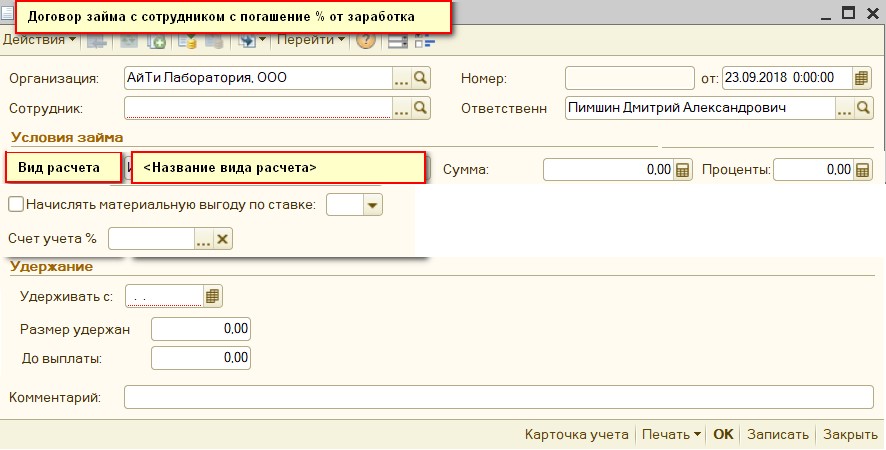Screen dimensions: 886x450
Task: Click magnifier icon next to Сотрудник field
Action: (421, 107)
